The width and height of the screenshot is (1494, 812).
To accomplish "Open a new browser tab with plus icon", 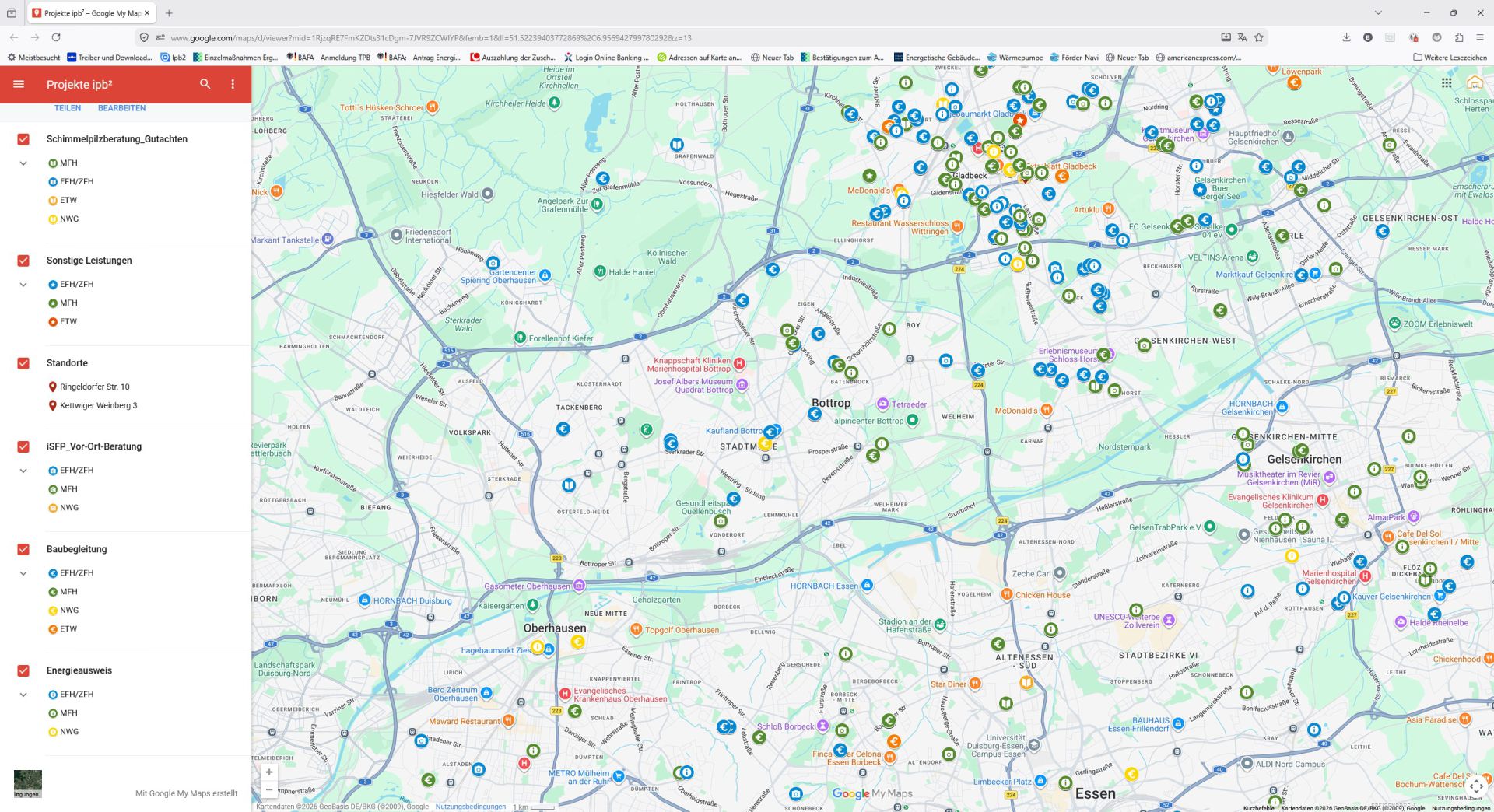I will coord(169,12).
